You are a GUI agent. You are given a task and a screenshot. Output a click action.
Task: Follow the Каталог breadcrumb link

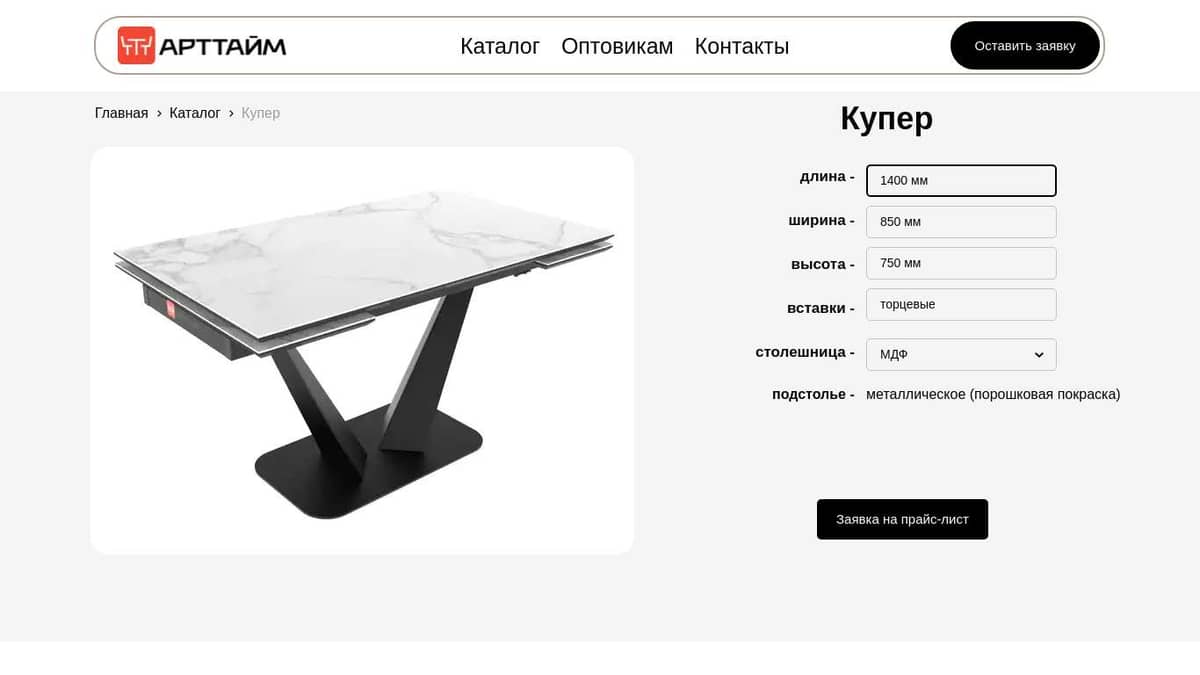tap(195, 113)
